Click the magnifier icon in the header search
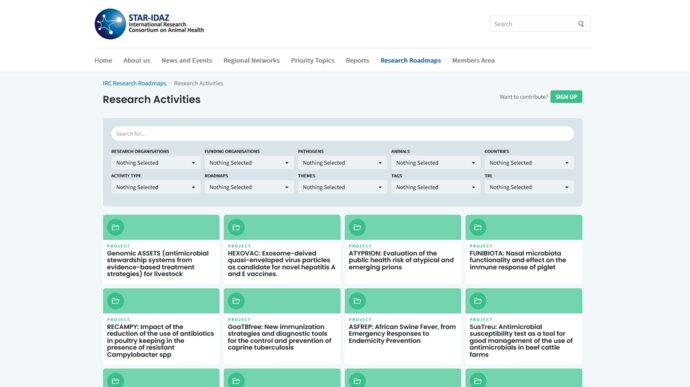Image resolution: width=690 pixels, height=387 pixels. coord(581,24)
